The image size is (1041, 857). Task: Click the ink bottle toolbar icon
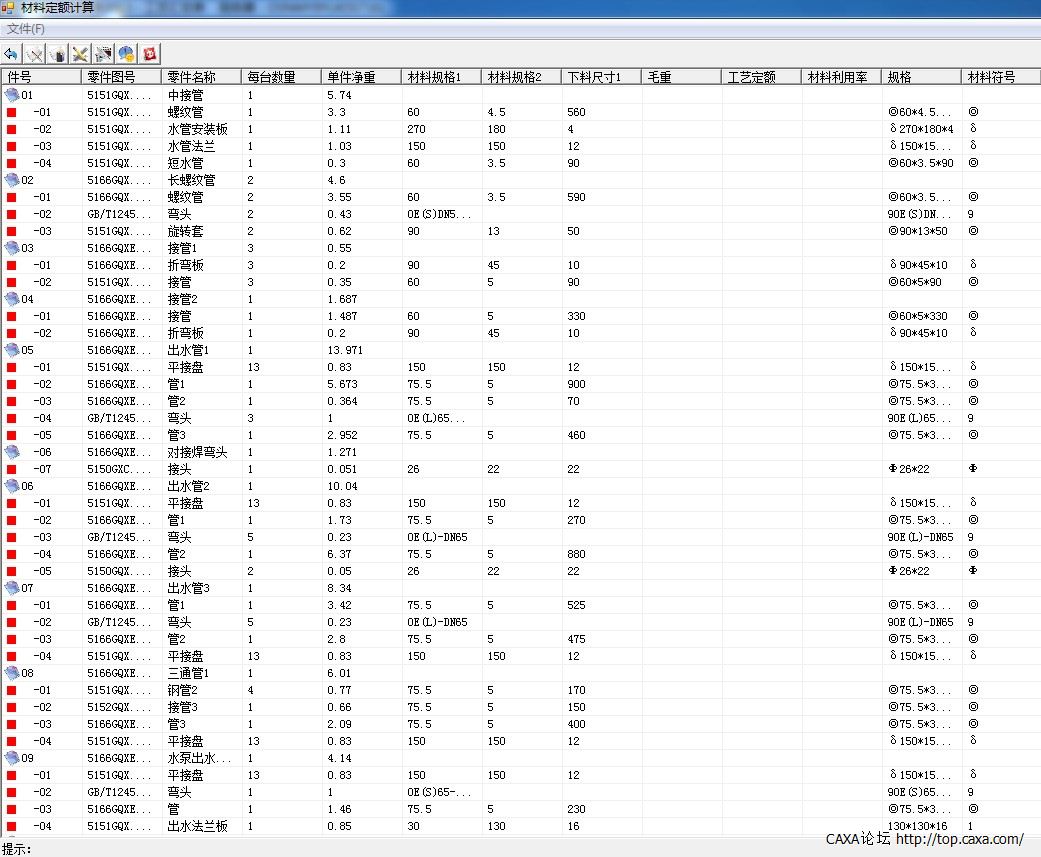pyautogui.click(x=58, y=54)
